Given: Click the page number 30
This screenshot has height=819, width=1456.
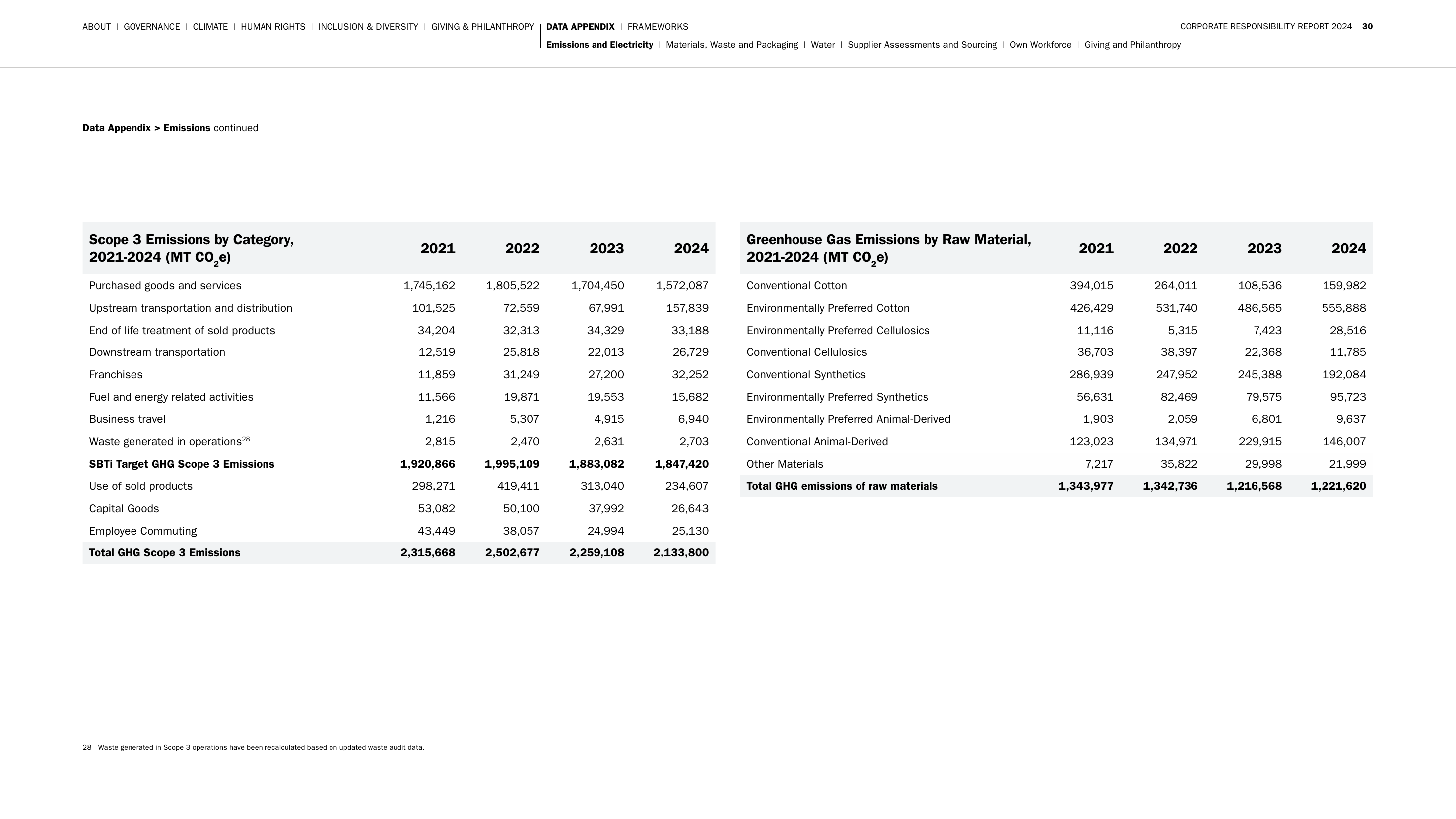Looking at the screenshot, I should point(1367,27).
